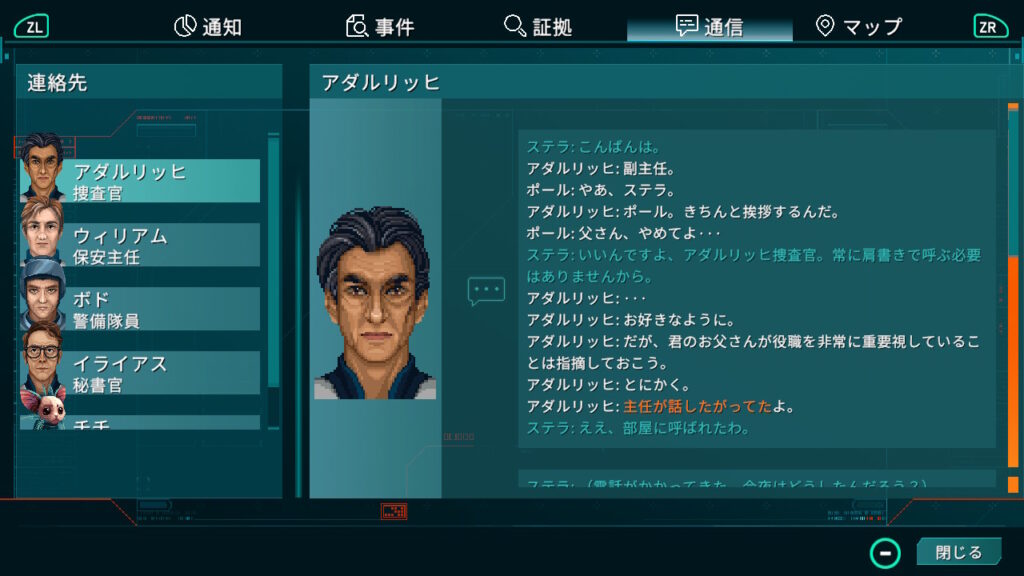The image size is (1024, 576).
Task: Click the minus circle button icon
Action: point(885,553)
